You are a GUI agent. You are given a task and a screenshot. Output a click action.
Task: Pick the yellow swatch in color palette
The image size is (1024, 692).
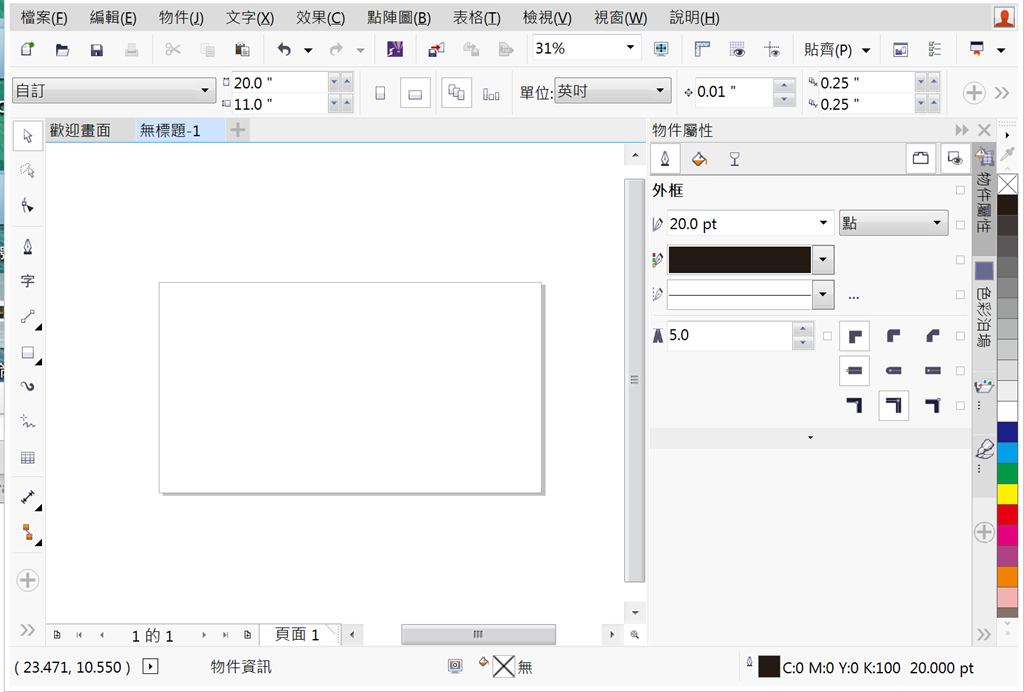coord(1007,493)
